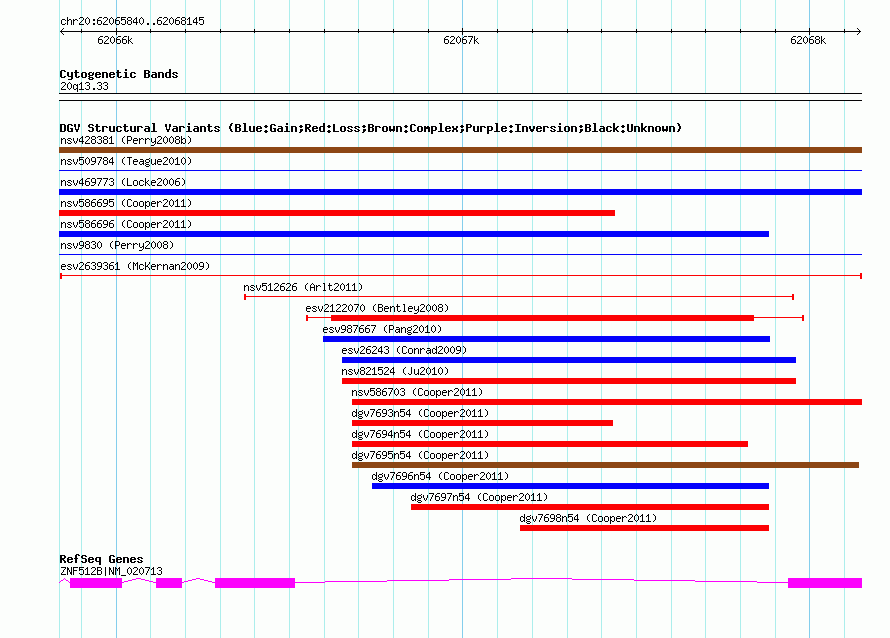Select the brown nsv428381 variant bar
This screenshot has height=638, width=890.
[x=460, y=150]
